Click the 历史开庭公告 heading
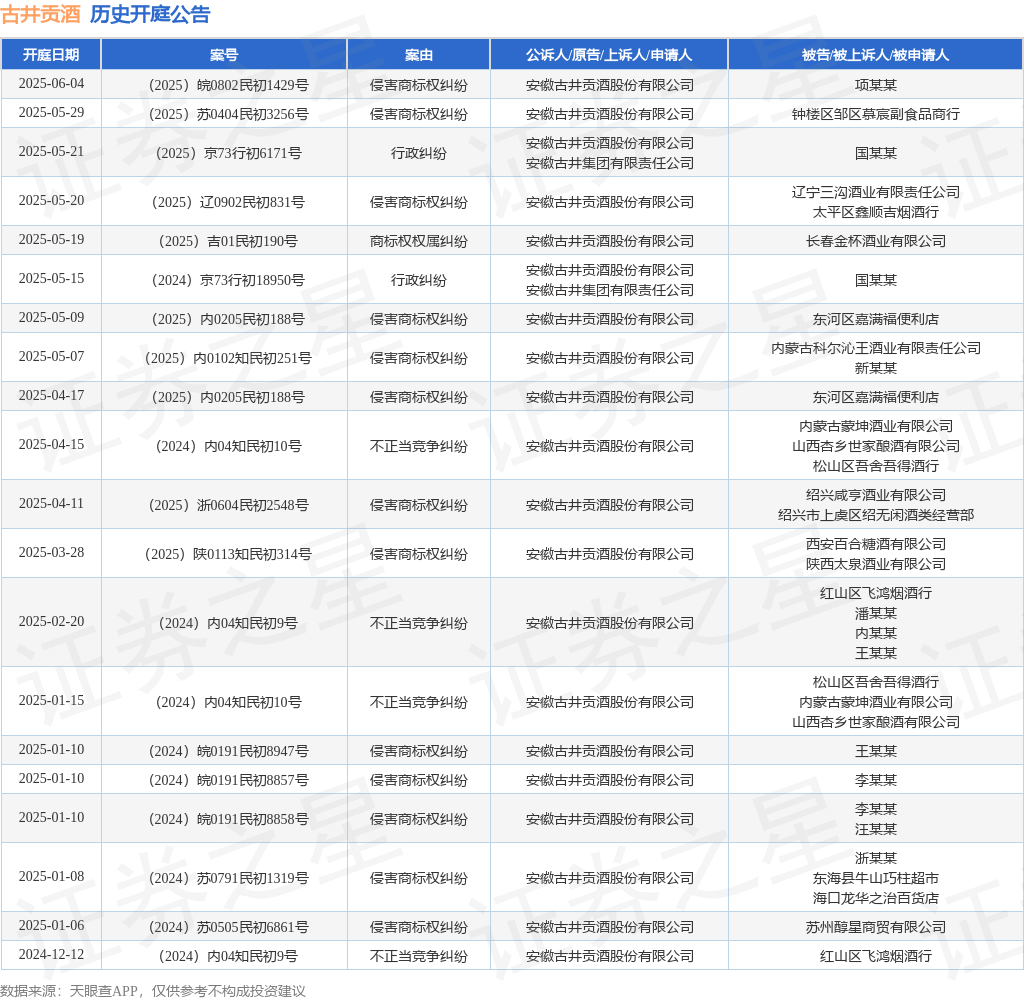The image size is (1024, 1000). [x=150, y=14]
